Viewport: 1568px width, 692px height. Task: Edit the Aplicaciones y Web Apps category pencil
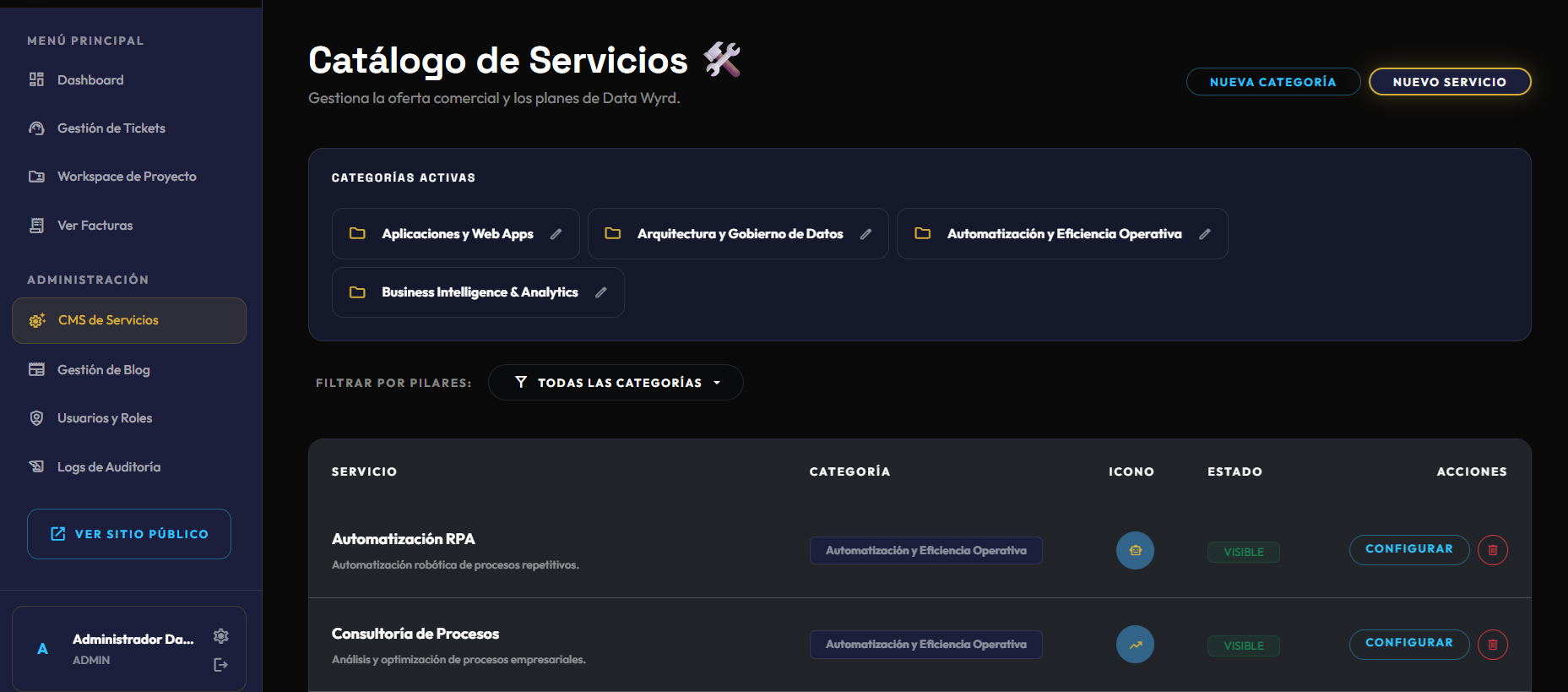click(x=556, y=234)
